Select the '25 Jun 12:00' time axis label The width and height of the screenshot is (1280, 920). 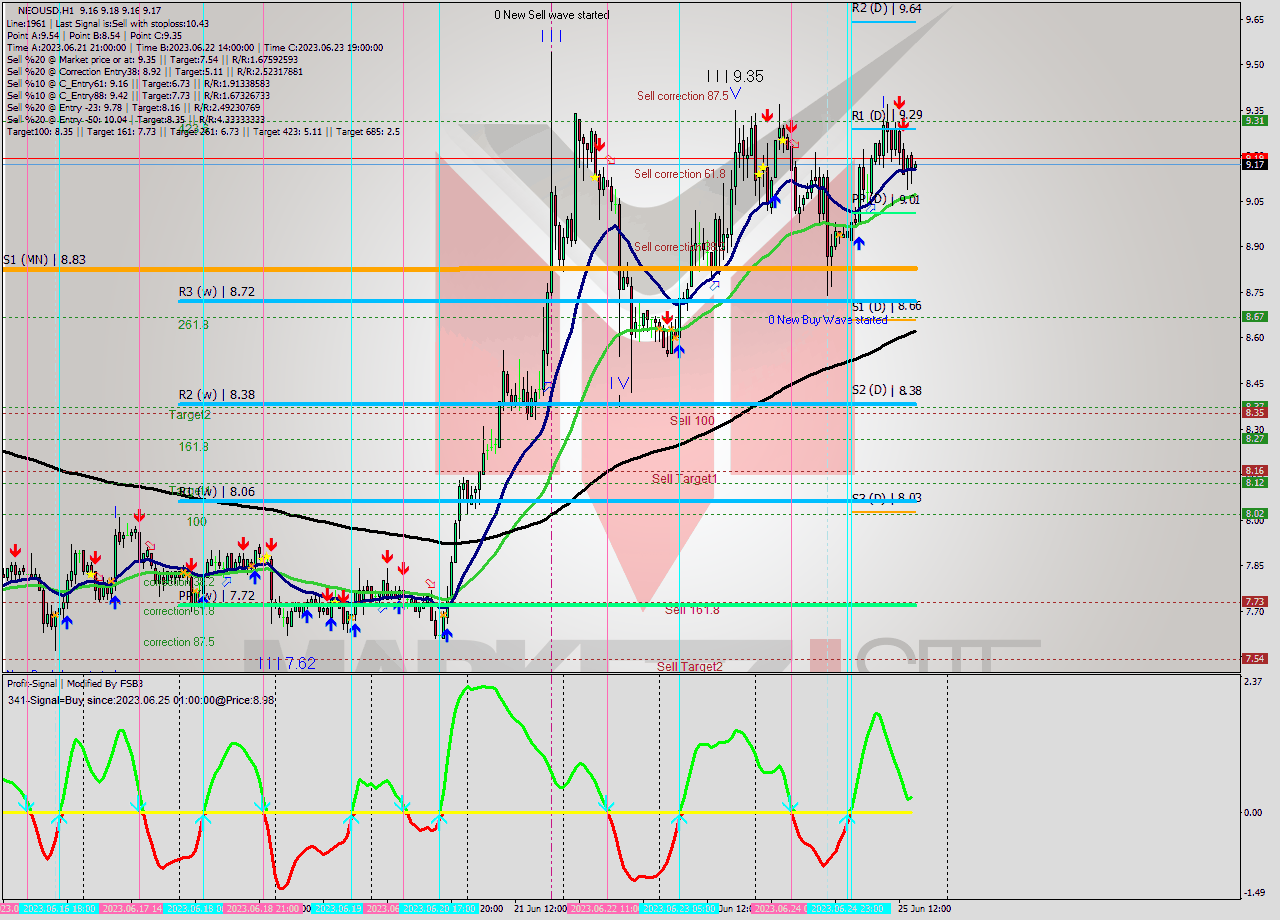[924, 909]
